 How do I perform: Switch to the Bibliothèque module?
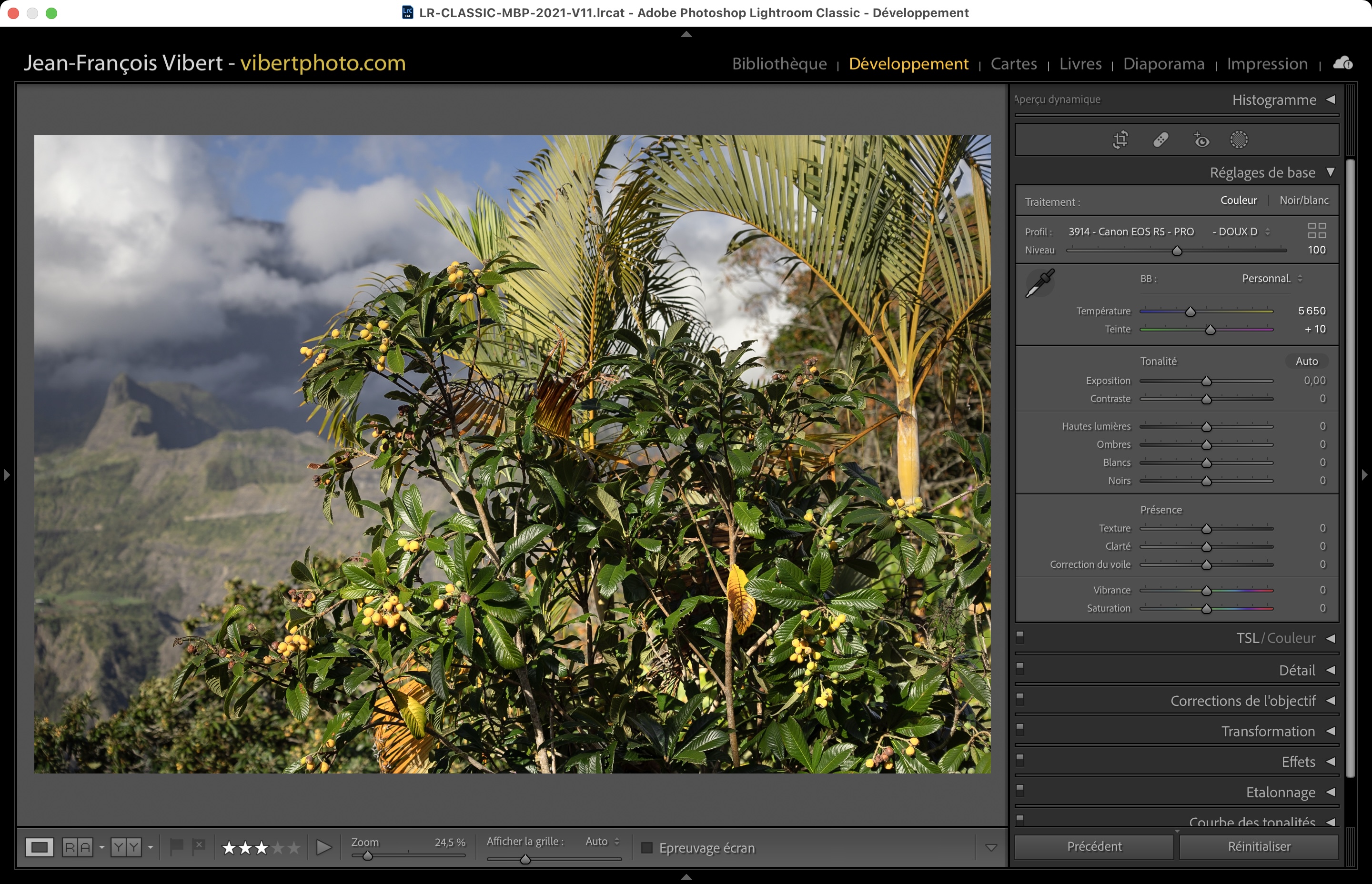click(779, 63)
